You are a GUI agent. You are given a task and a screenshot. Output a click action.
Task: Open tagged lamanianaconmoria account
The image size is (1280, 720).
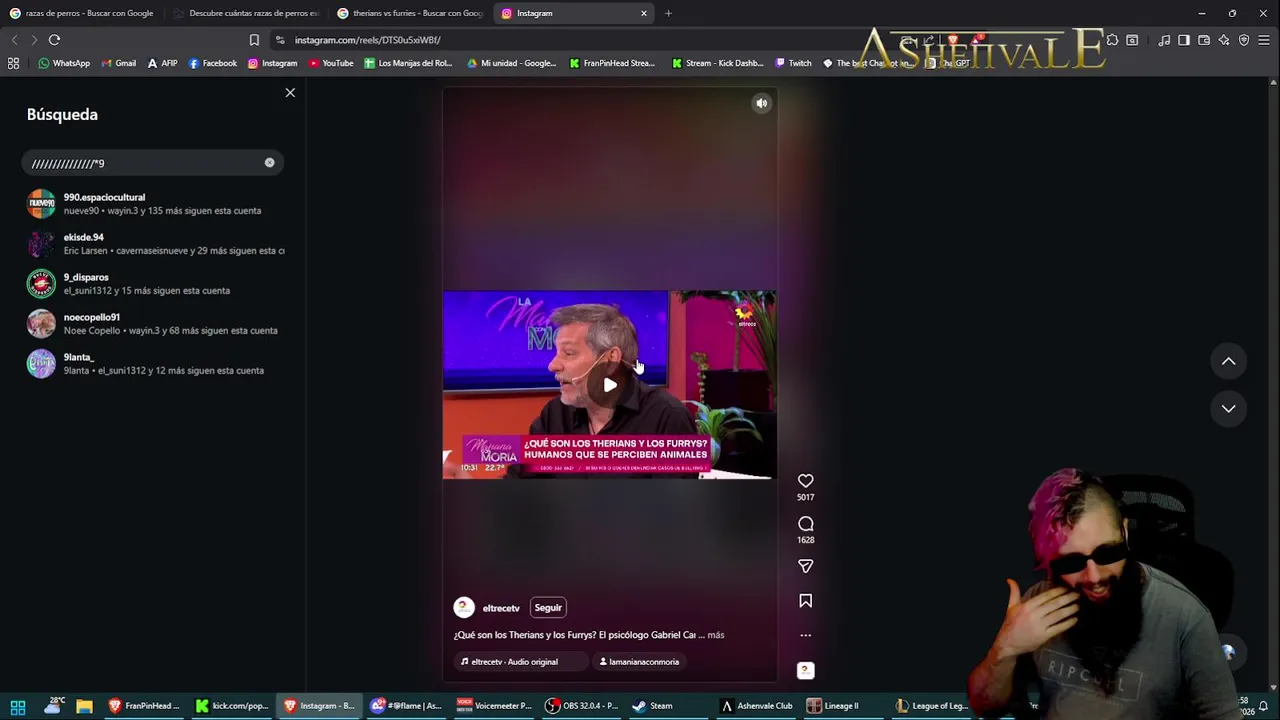point(639,662)
